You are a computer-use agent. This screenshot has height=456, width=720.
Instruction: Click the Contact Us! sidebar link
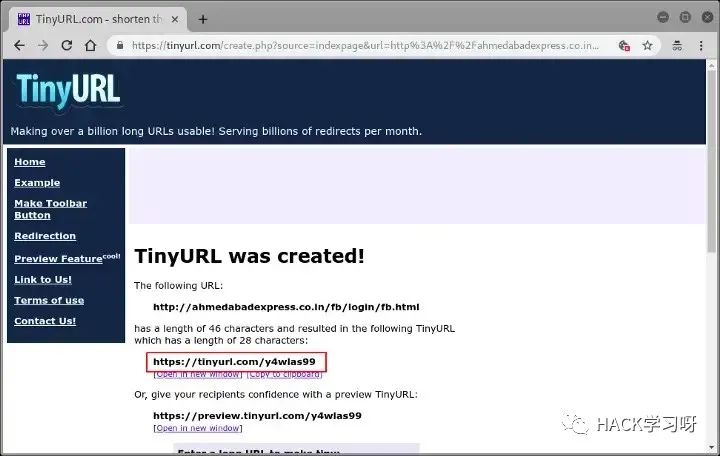tap(45, 321)
